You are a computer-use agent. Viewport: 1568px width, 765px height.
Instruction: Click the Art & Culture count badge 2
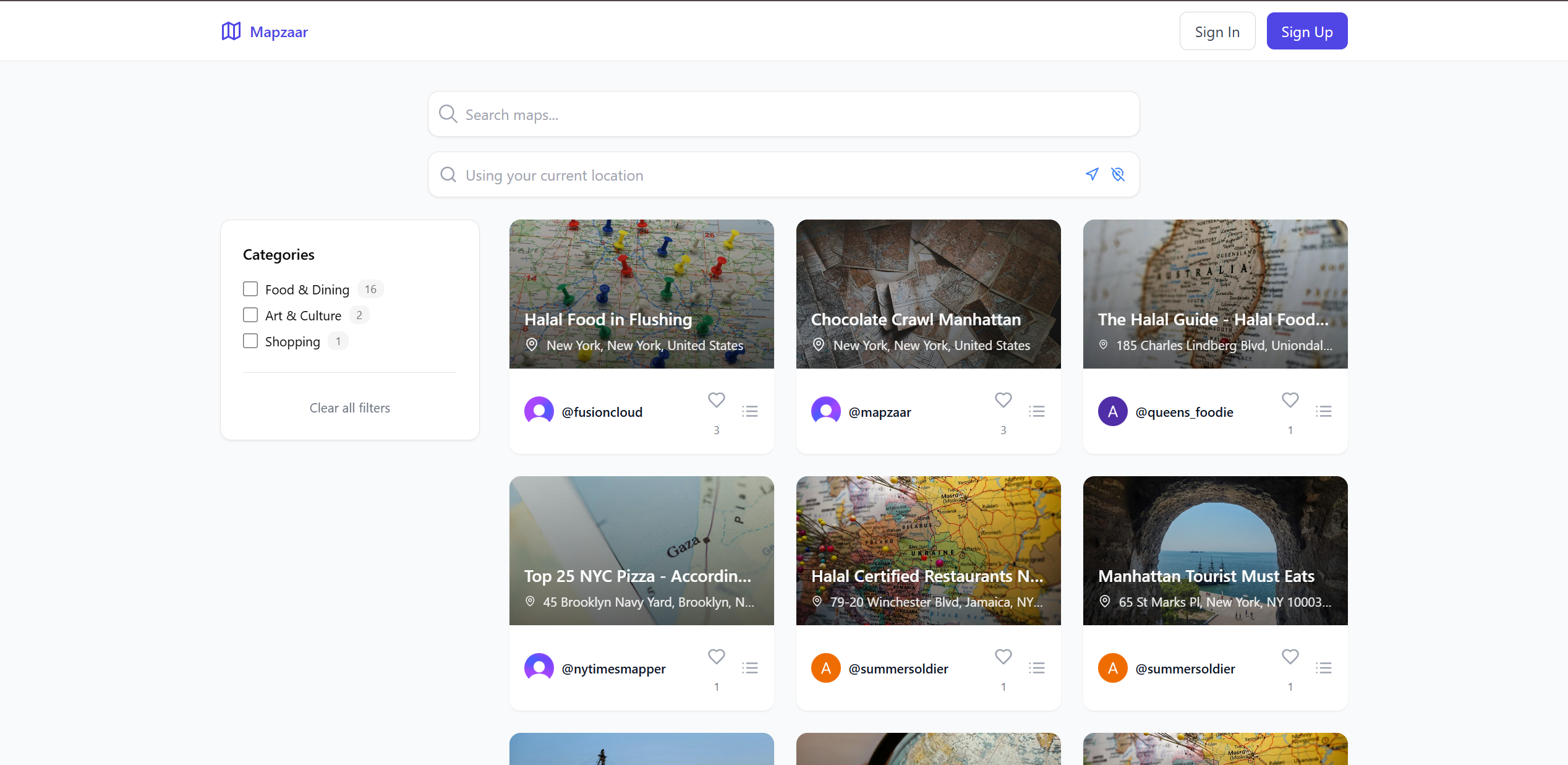pos(359,315)
